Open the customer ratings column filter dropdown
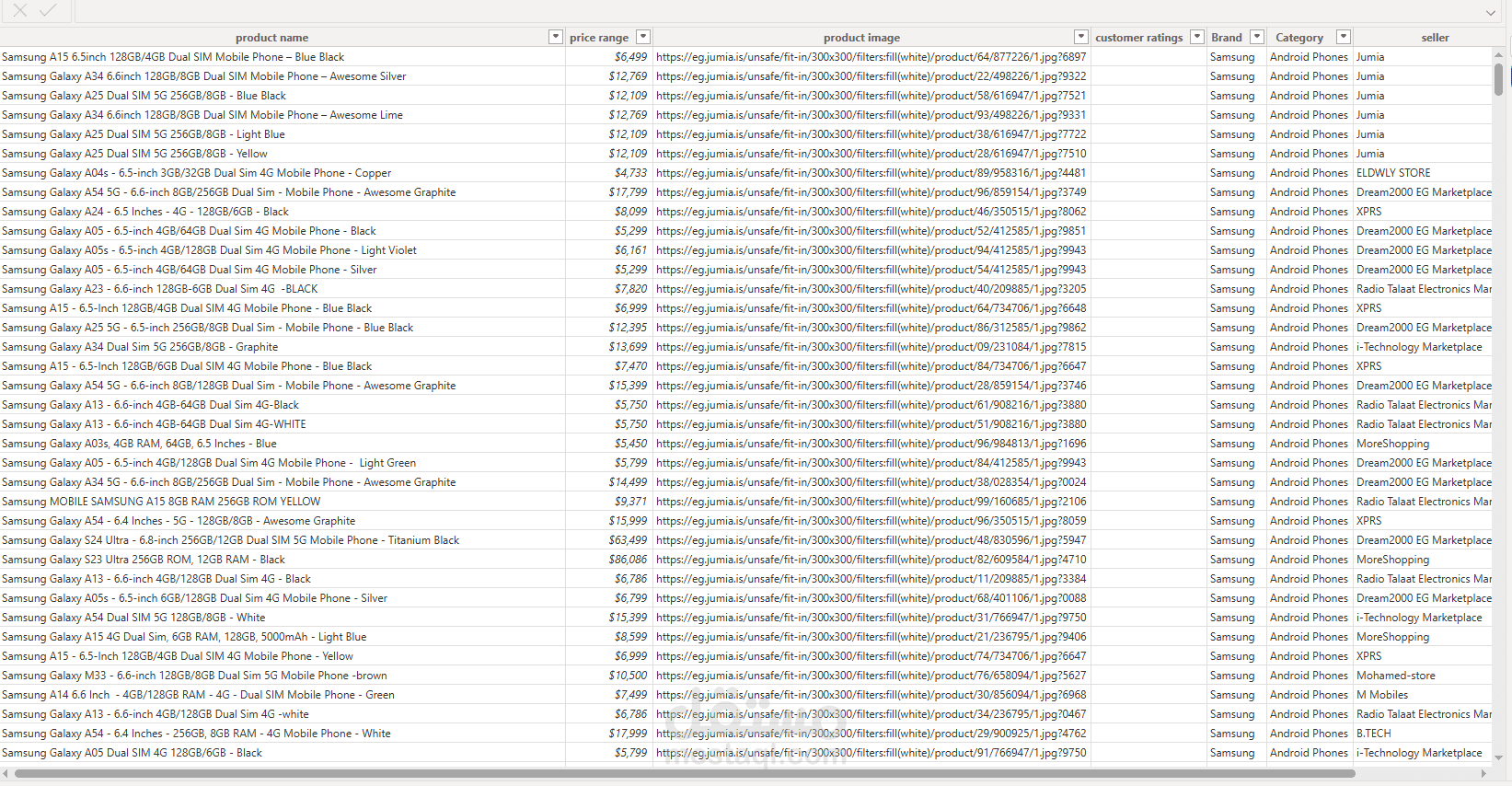The height and width of the screenshot is (786, 1512). pos(1197,37)
